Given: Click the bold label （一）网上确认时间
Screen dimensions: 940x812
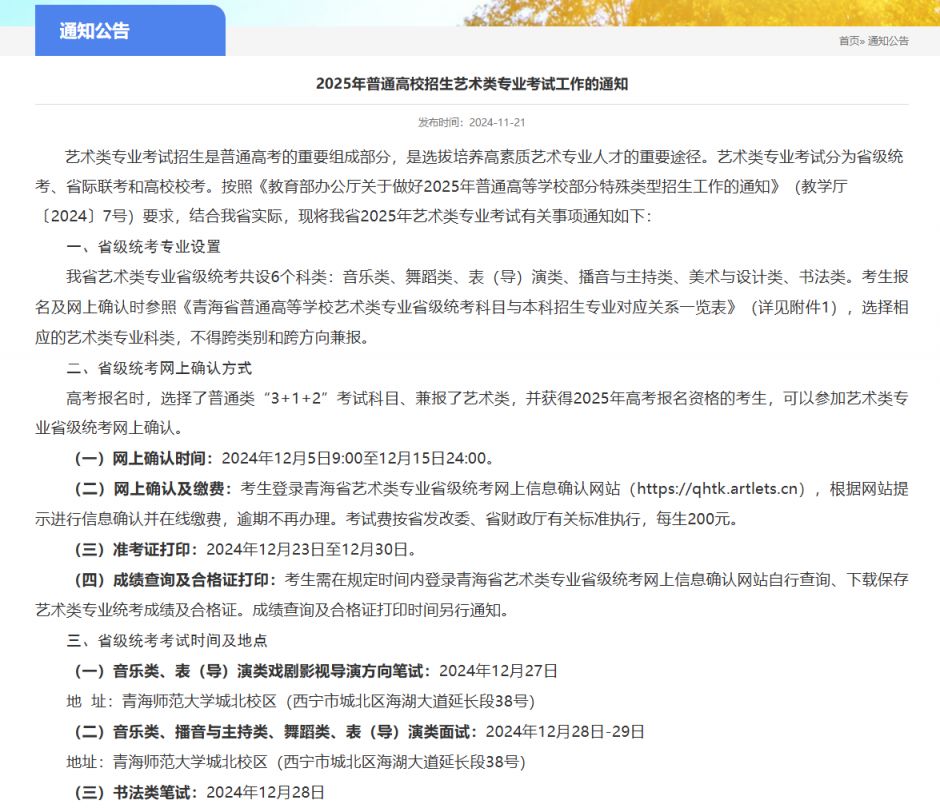Looking at the screenshot, I should 143,459.
